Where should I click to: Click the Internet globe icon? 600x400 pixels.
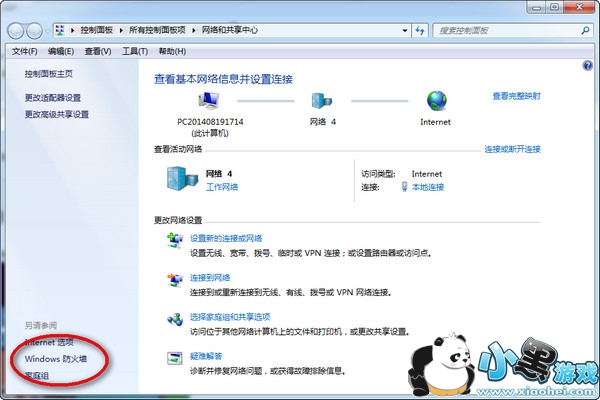437,100
